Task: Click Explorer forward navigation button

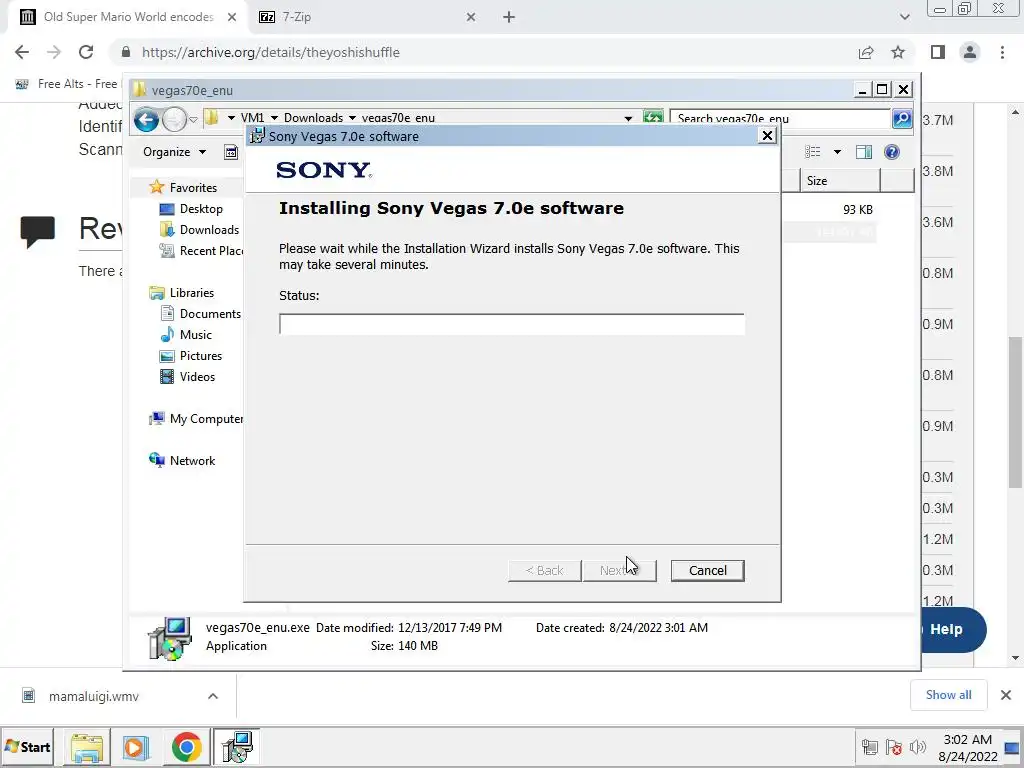Action: (x=174, y=120)
